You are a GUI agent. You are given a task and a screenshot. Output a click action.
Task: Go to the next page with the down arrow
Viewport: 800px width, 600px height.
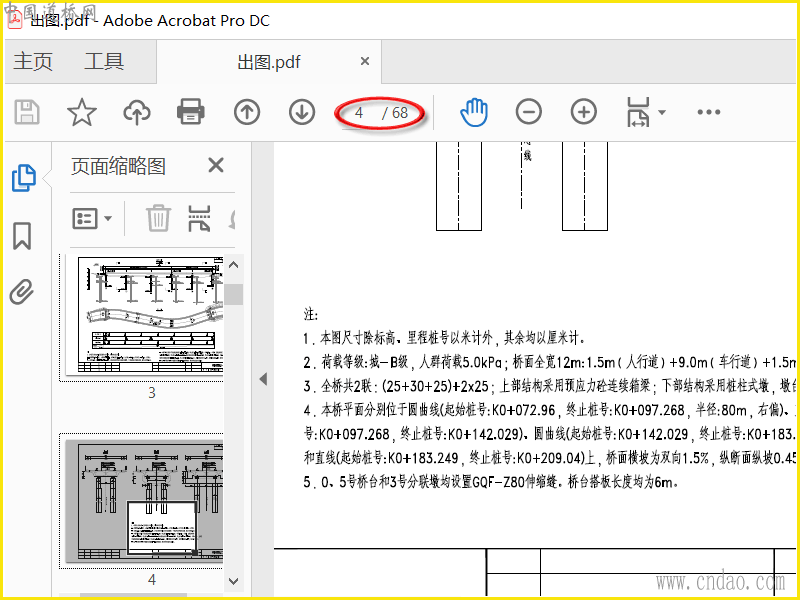point(302,112)
